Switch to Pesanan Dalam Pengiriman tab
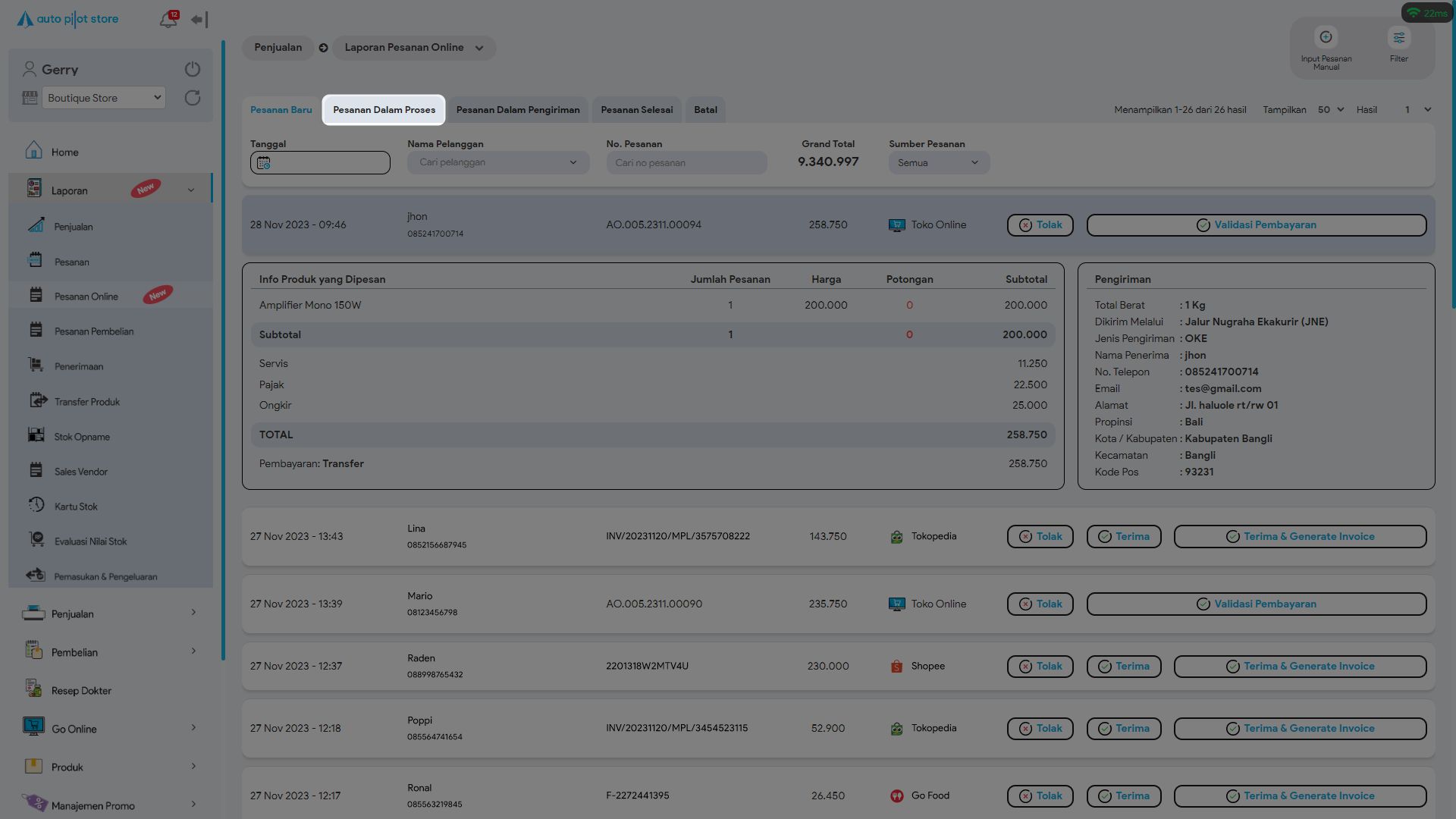Viewport: 1456px width, 819px height. pos(518,110)
